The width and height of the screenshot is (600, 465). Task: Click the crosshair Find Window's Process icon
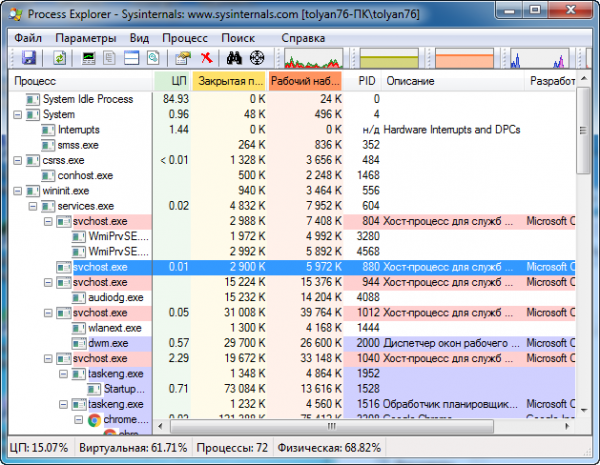[257, 58]
